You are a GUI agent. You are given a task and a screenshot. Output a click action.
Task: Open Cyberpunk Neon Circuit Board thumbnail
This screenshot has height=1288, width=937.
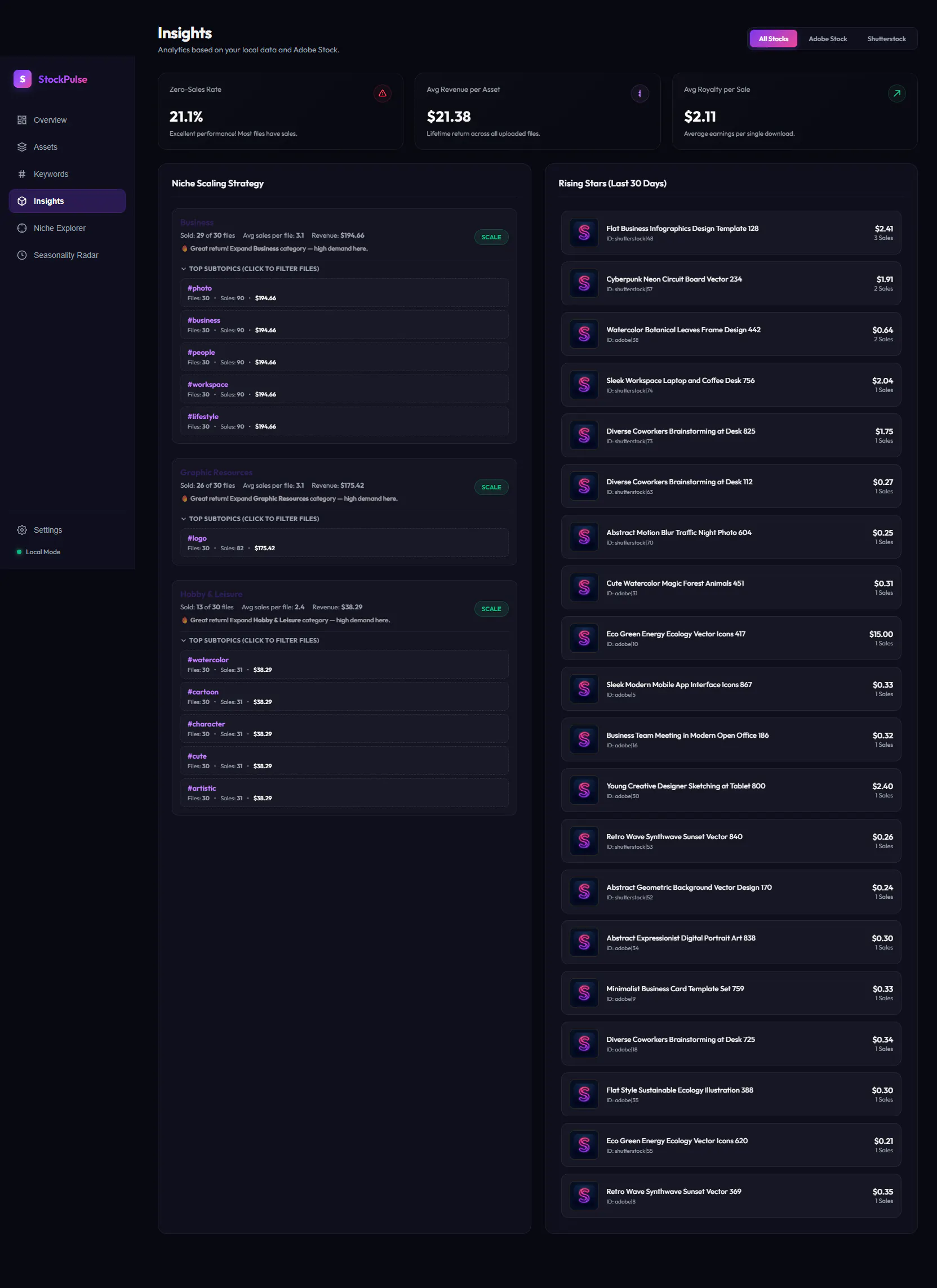click(584, 283)
